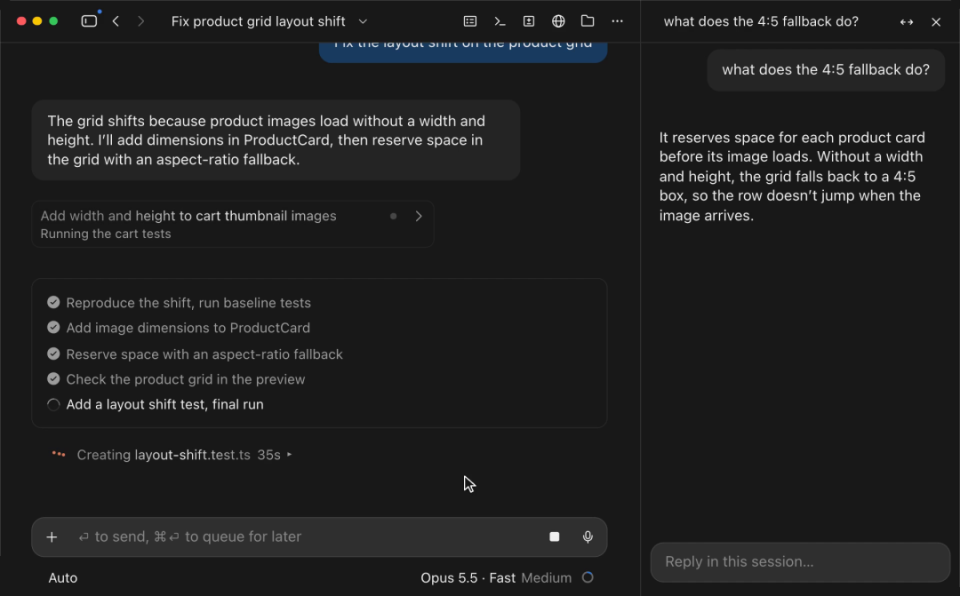Click the message starting 'The grid shifts because product images'
Viewport: 960px width, 596px height.
pos(276,140)
